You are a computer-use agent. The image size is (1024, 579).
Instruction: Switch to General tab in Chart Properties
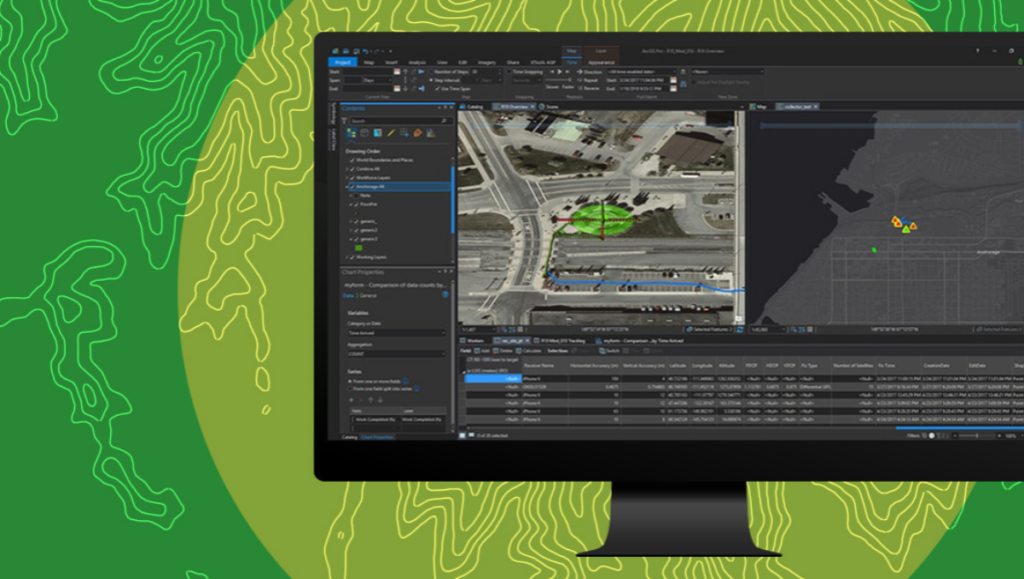(368, 296)
